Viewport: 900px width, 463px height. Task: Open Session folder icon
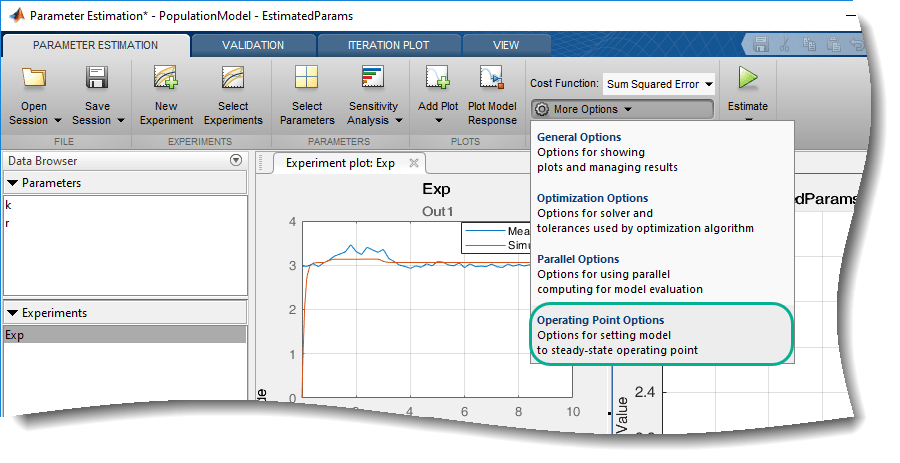(x=34, y=77)
